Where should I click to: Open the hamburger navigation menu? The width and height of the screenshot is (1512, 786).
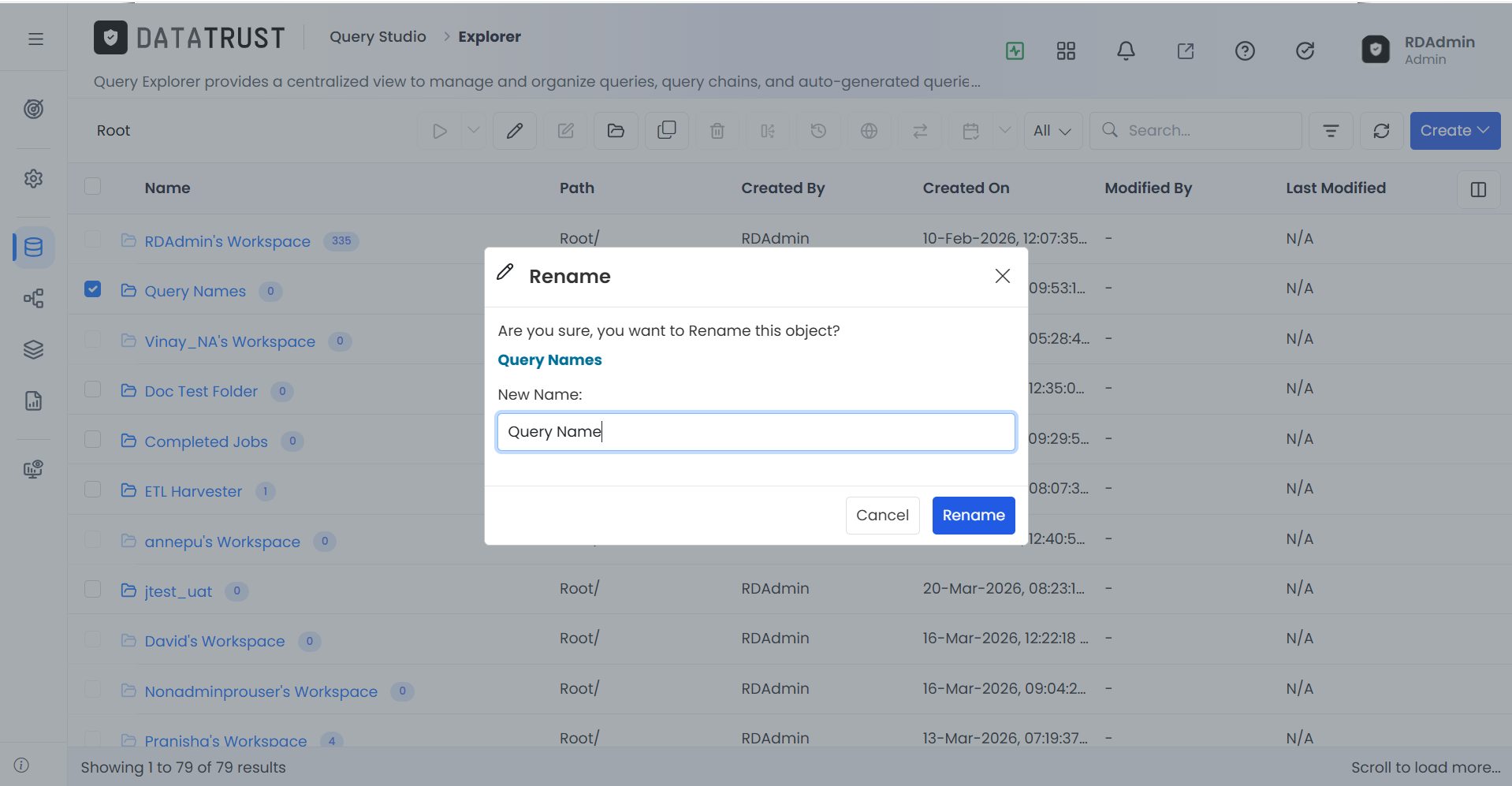point(35,39)
